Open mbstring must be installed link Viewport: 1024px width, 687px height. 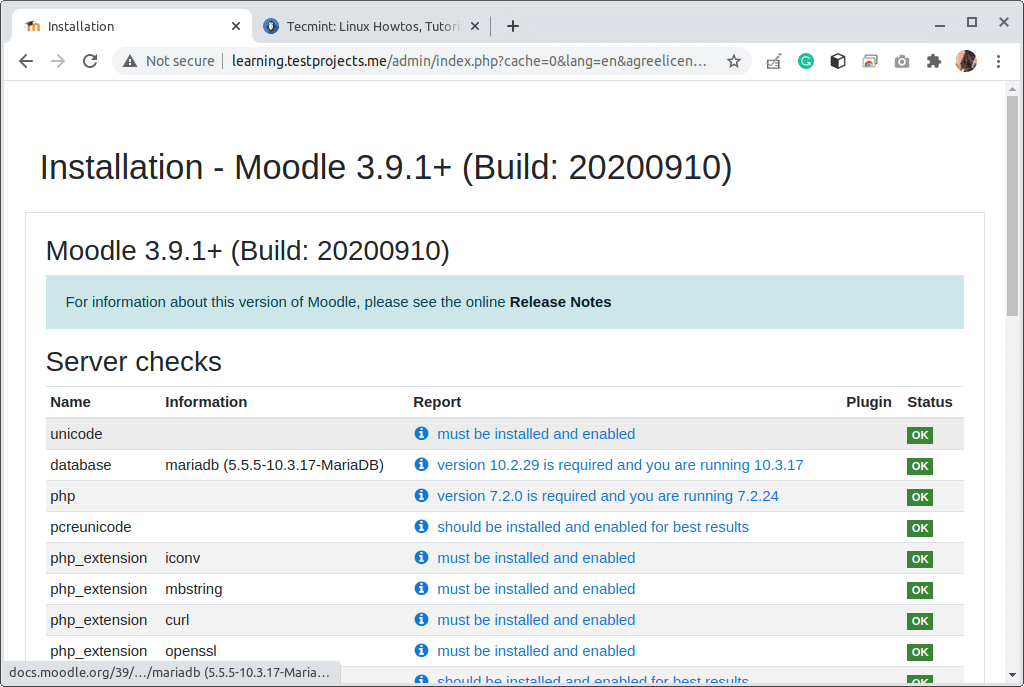[536, 589]
